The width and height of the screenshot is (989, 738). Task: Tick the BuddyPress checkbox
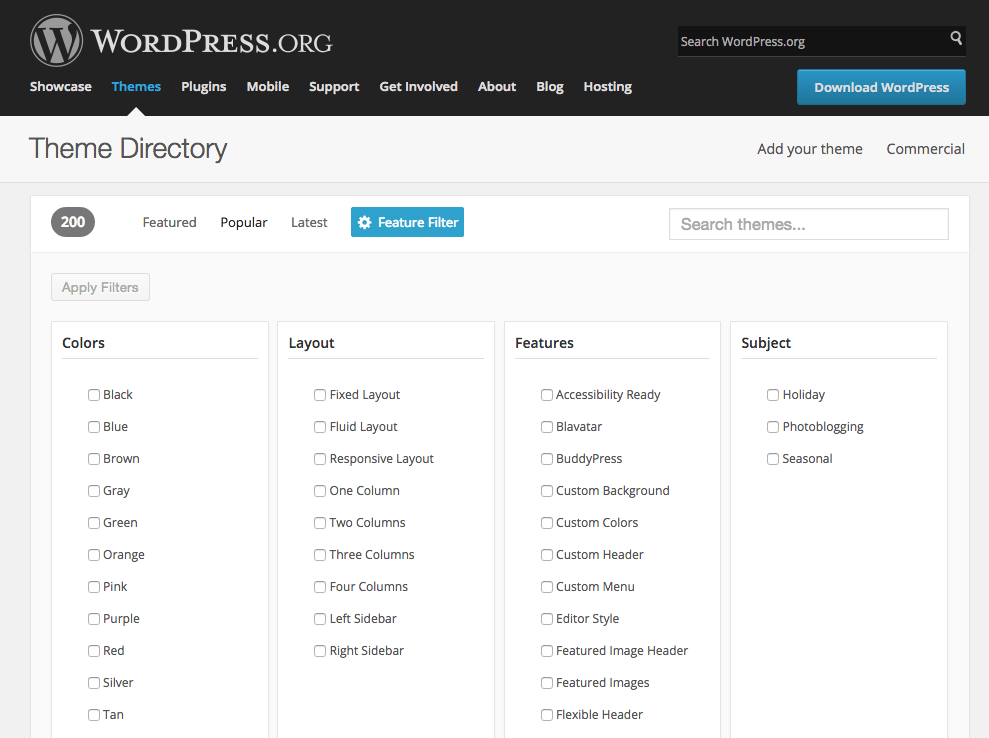point(547,459)
